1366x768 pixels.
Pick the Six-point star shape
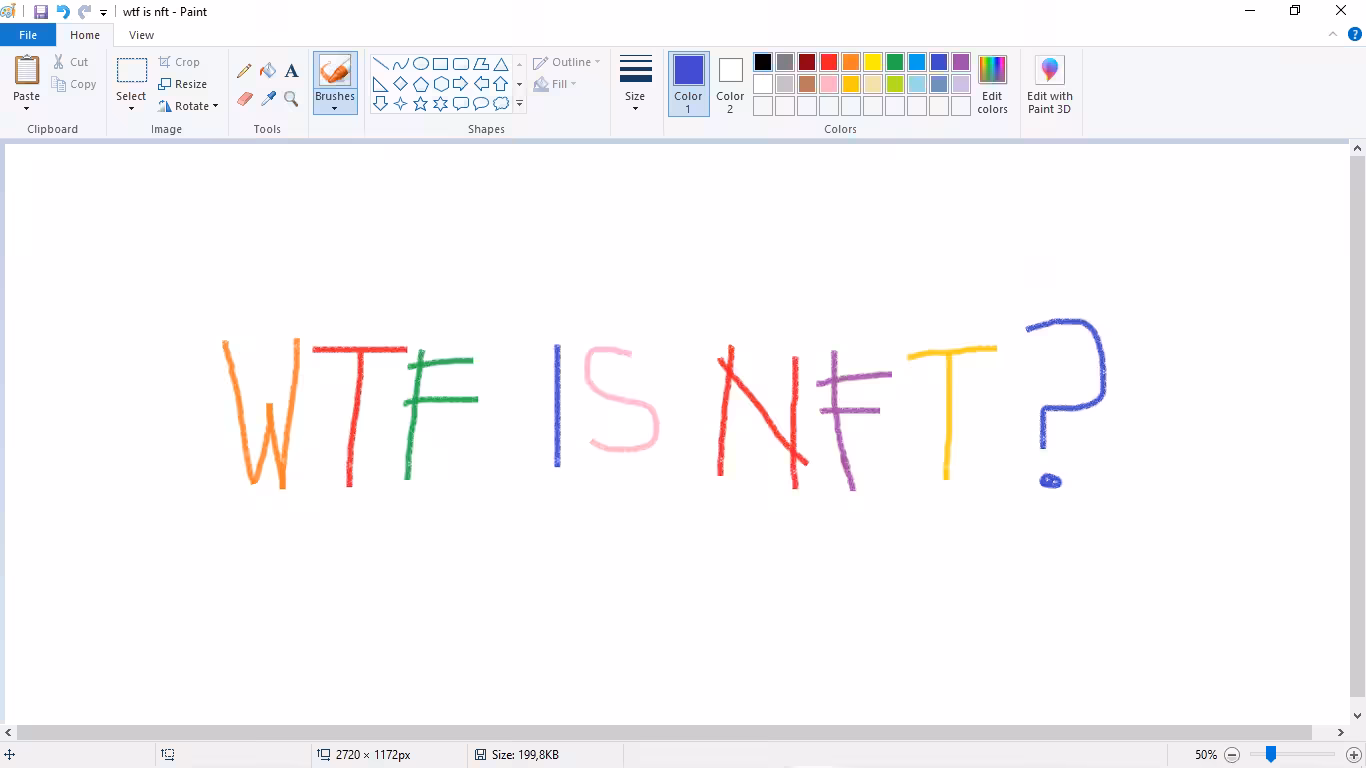[441, 103]
